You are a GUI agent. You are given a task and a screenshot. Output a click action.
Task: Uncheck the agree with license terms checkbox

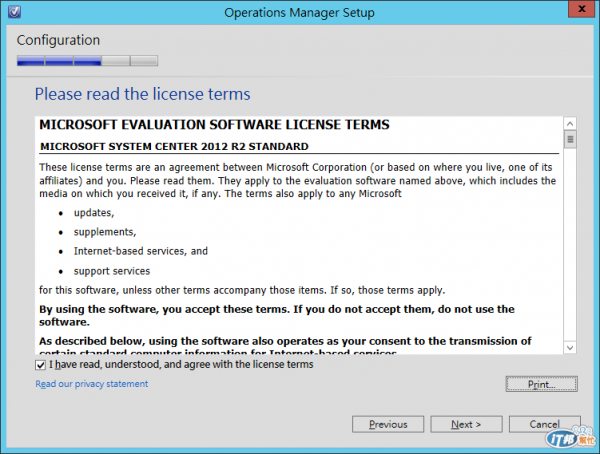click(x=40, y=365)
